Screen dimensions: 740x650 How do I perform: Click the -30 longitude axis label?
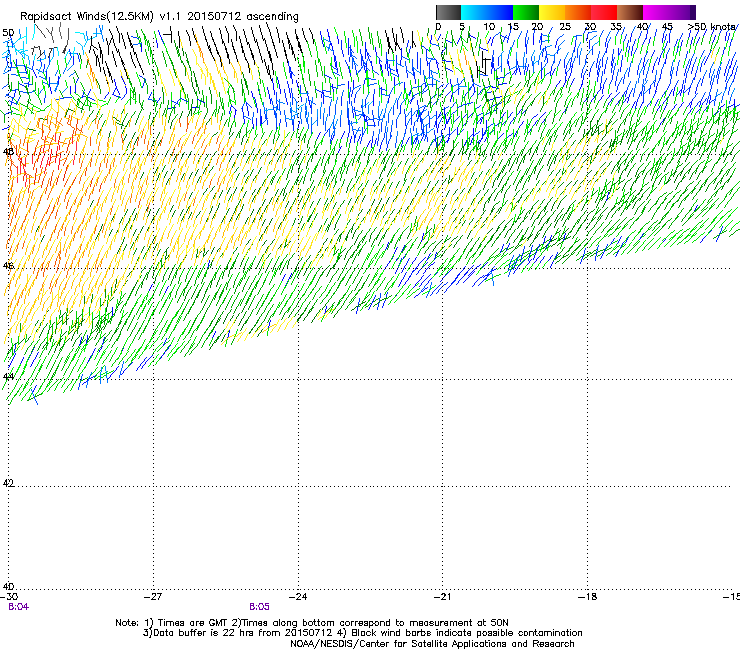[x=9, y=597]
